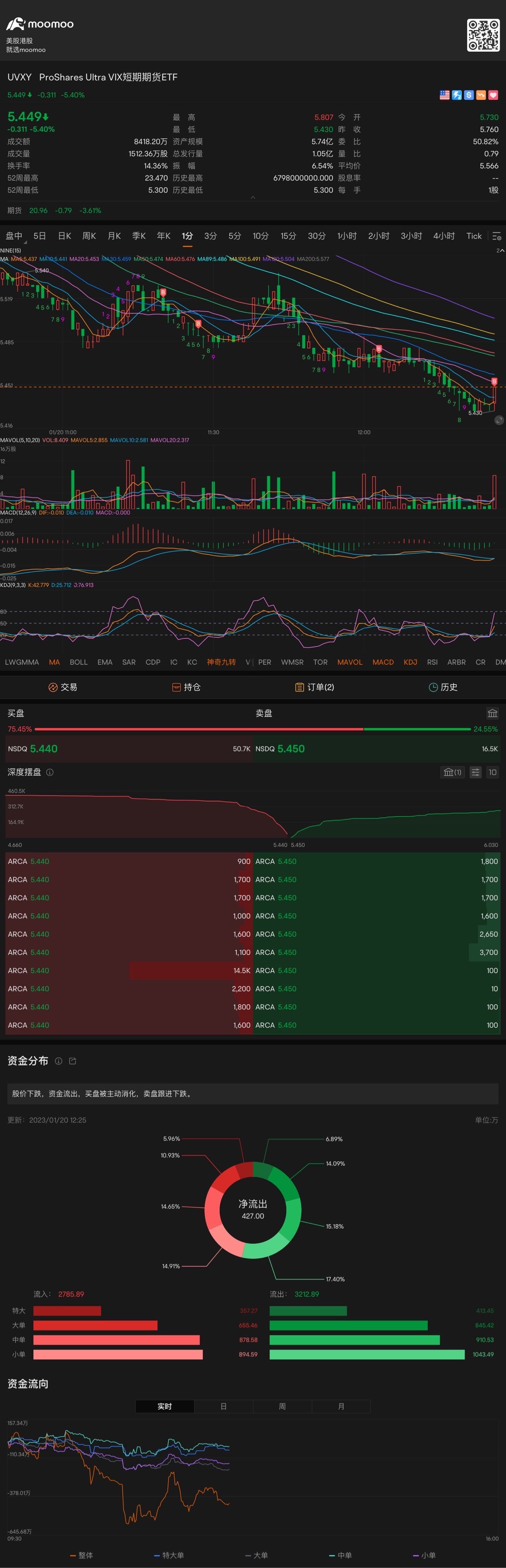Change depth level count 10 selector
The image size is (506, 1568).
coord(493,772)
